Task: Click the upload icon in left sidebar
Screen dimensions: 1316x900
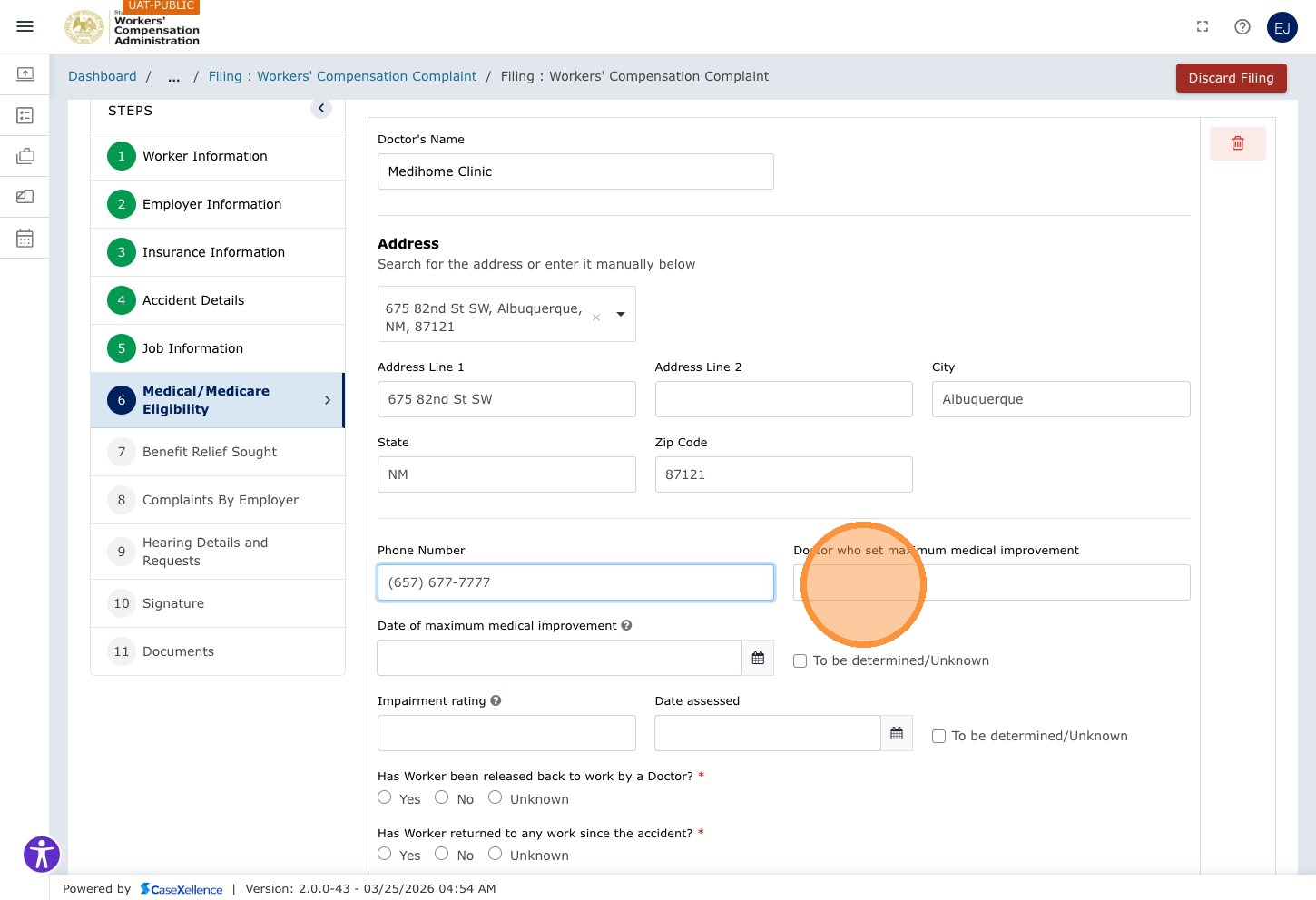Action: point(25,73)
